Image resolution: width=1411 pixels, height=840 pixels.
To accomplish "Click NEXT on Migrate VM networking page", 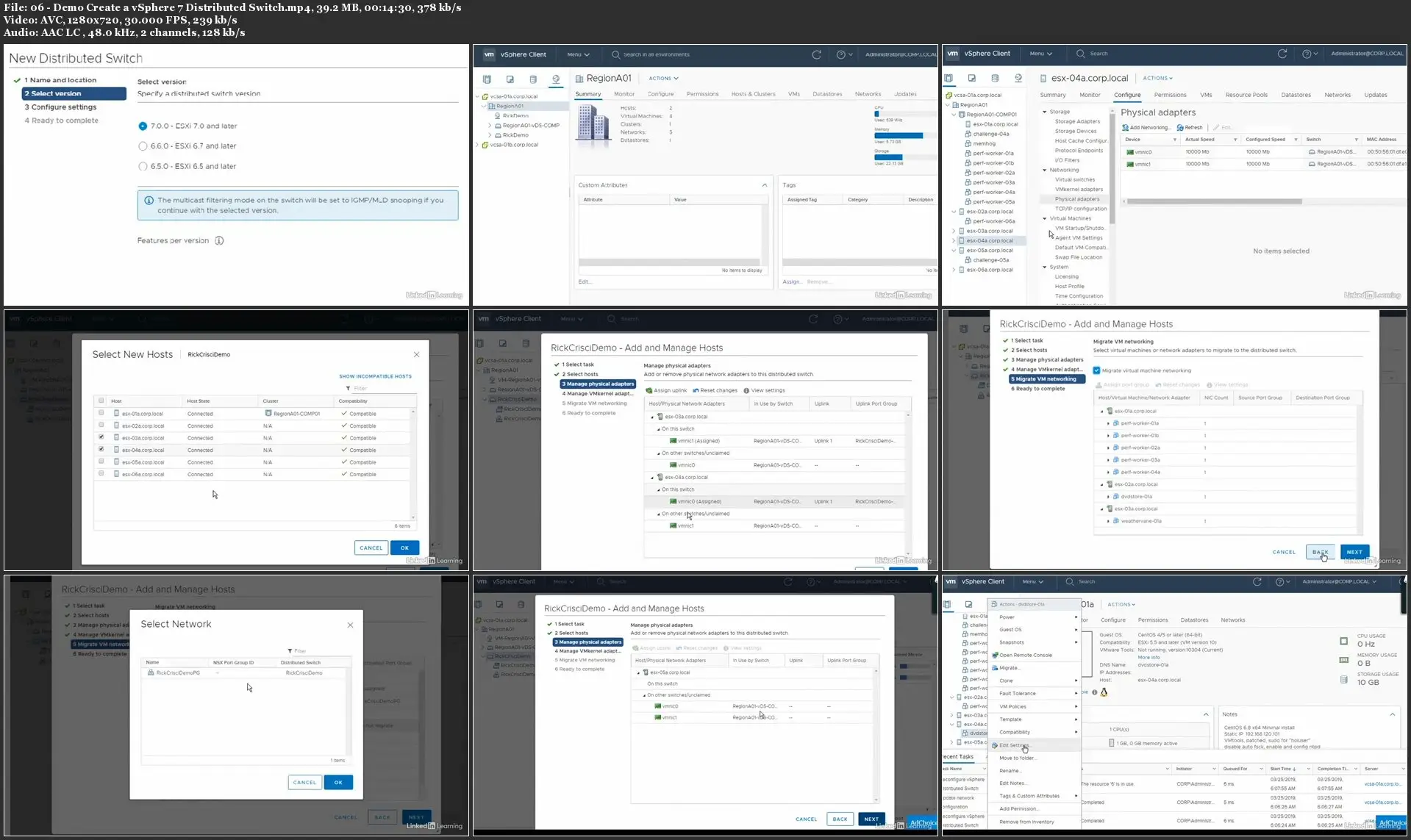I will [1354, 552].
